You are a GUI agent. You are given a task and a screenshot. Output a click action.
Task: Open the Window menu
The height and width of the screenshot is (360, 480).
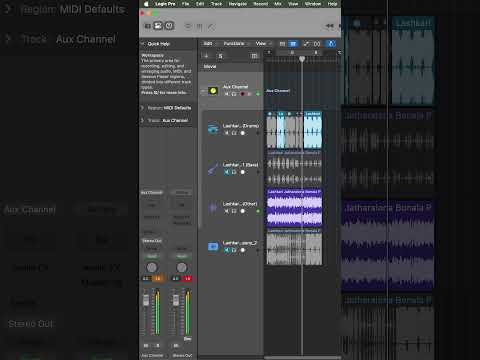tap(313, 4)
